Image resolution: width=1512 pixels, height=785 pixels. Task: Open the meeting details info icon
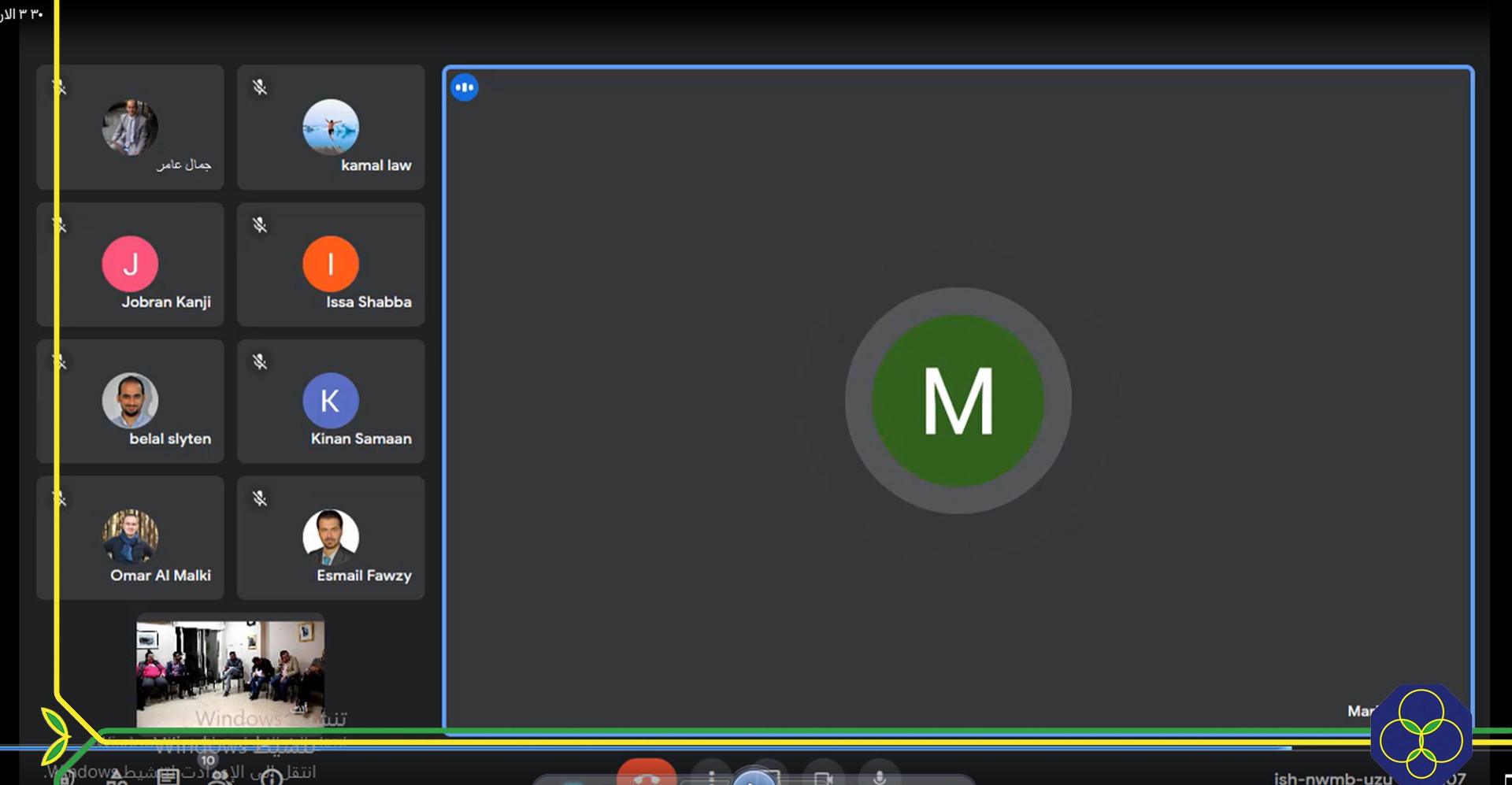(271, 778)
